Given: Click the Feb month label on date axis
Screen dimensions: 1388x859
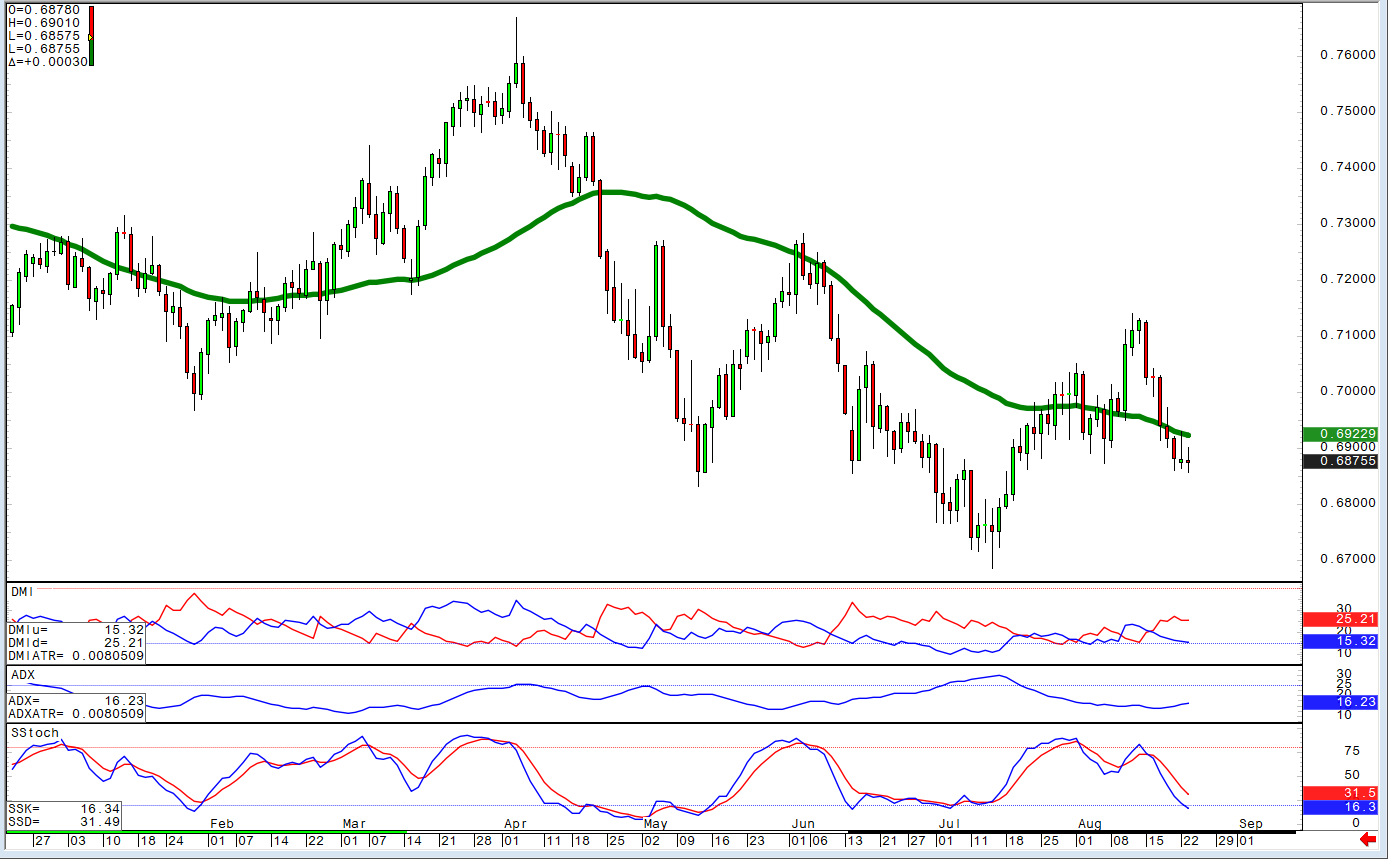Looking at the screenshot, I should pos(222,824).
